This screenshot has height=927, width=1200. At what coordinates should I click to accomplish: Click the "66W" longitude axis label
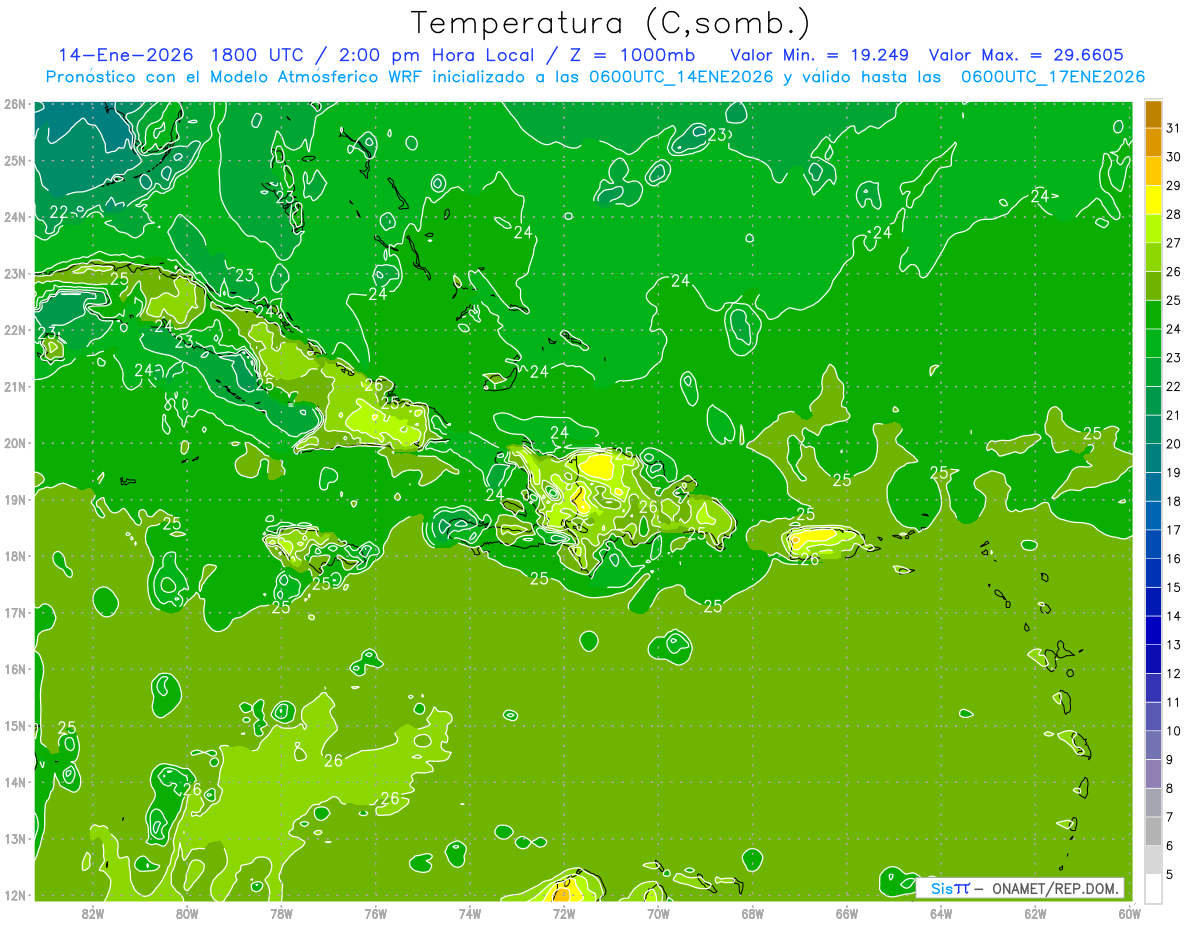847,913
